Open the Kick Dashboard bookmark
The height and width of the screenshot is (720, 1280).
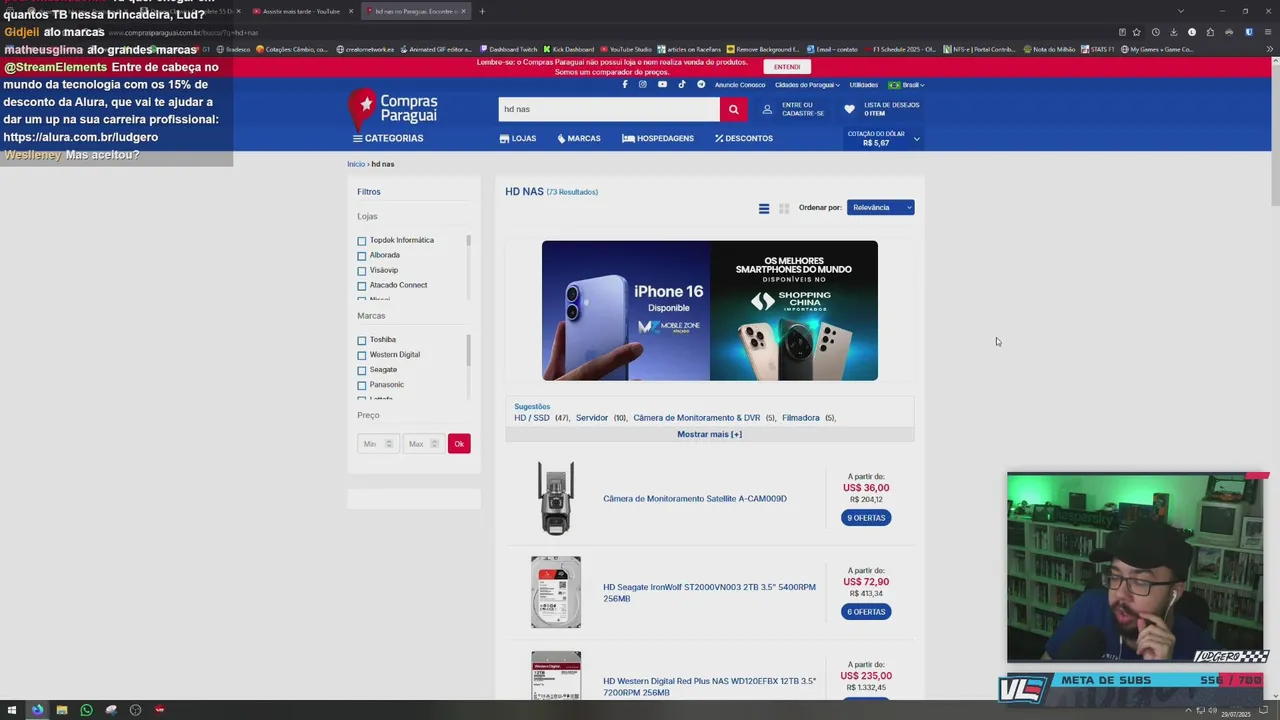click(x=569, y=49)
